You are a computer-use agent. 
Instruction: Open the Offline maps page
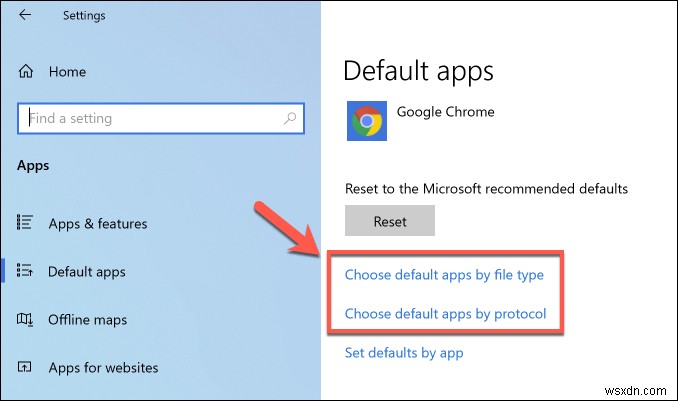[89, 320]
